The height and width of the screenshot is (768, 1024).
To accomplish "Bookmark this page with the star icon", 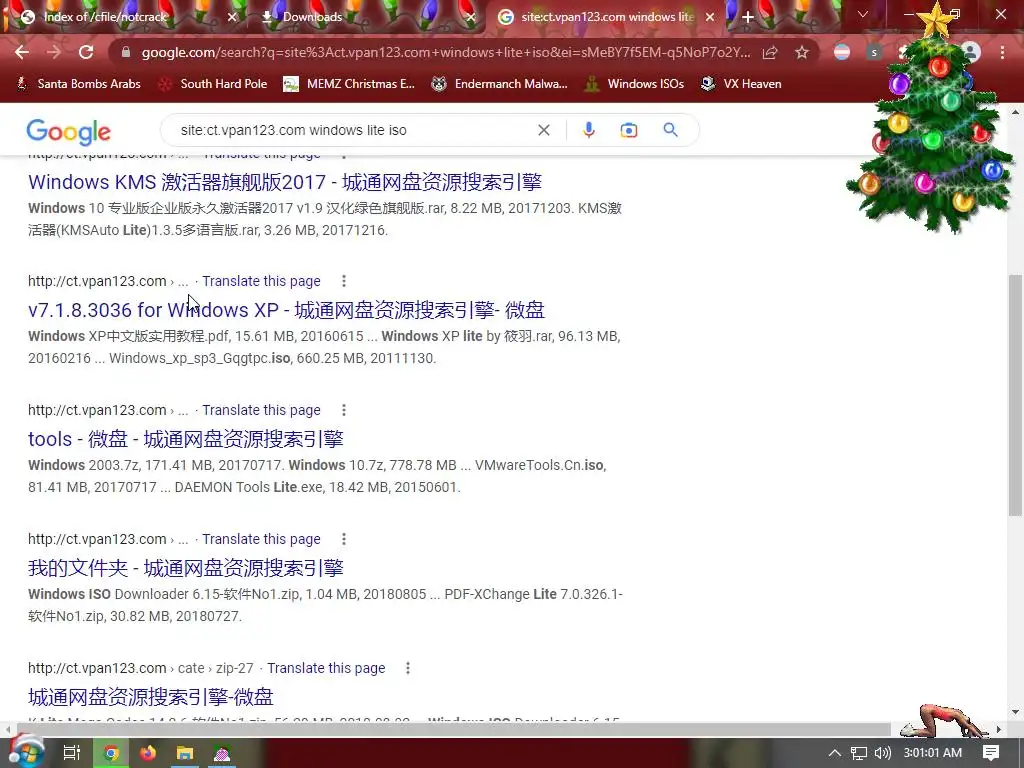I will click(802, 52).
